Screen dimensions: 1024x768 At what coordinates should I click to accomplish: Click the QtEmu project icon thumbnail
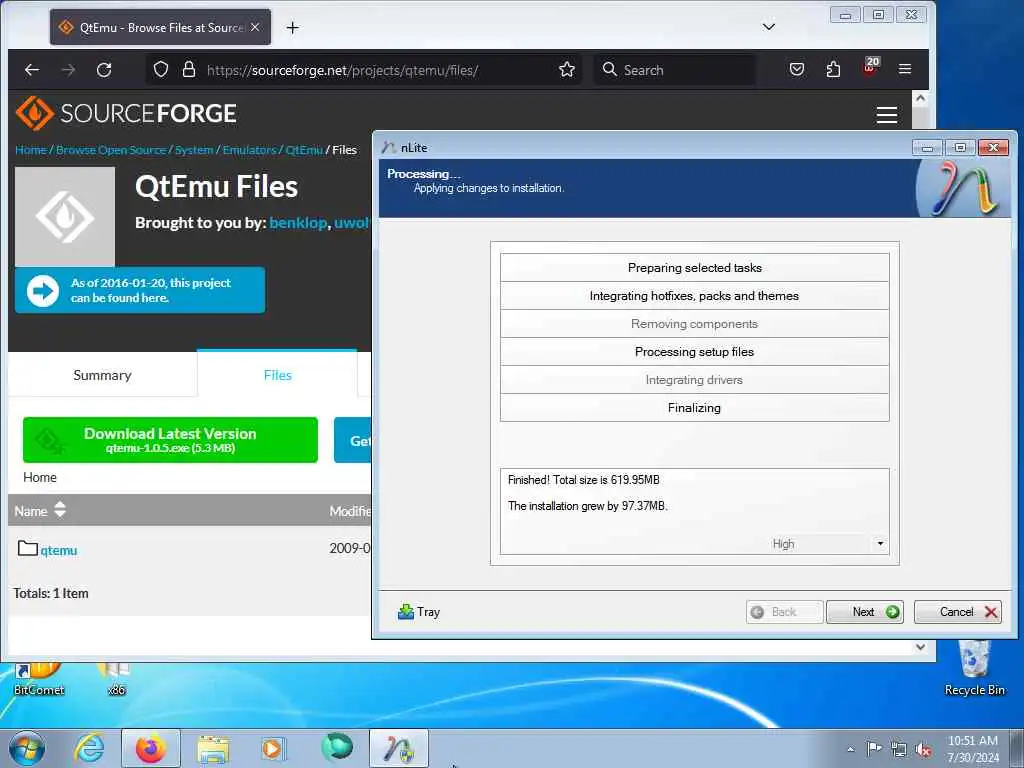(65, 216)
